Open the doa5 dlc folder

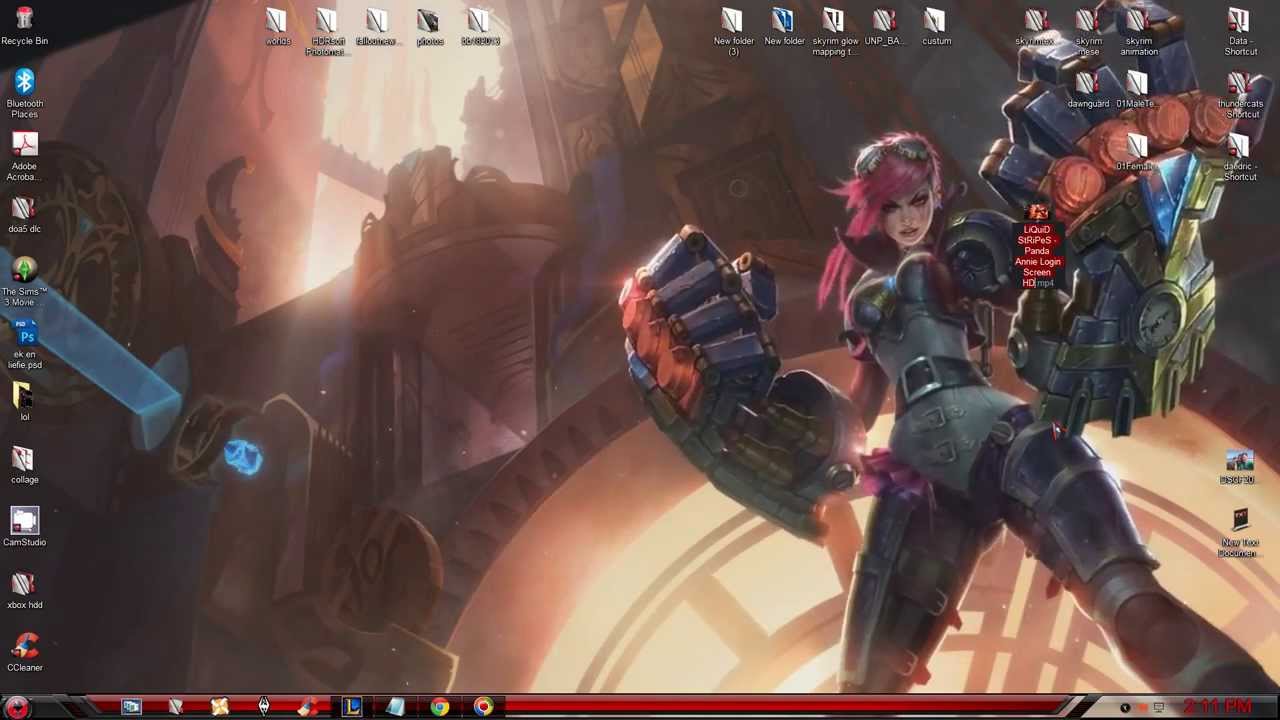click(24, 209)
